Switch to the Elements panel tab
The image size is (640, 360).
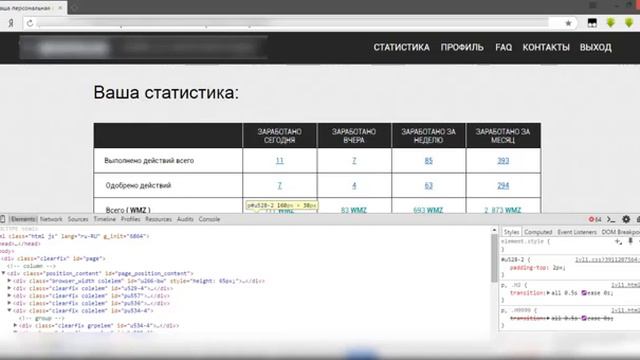(23, 219)
